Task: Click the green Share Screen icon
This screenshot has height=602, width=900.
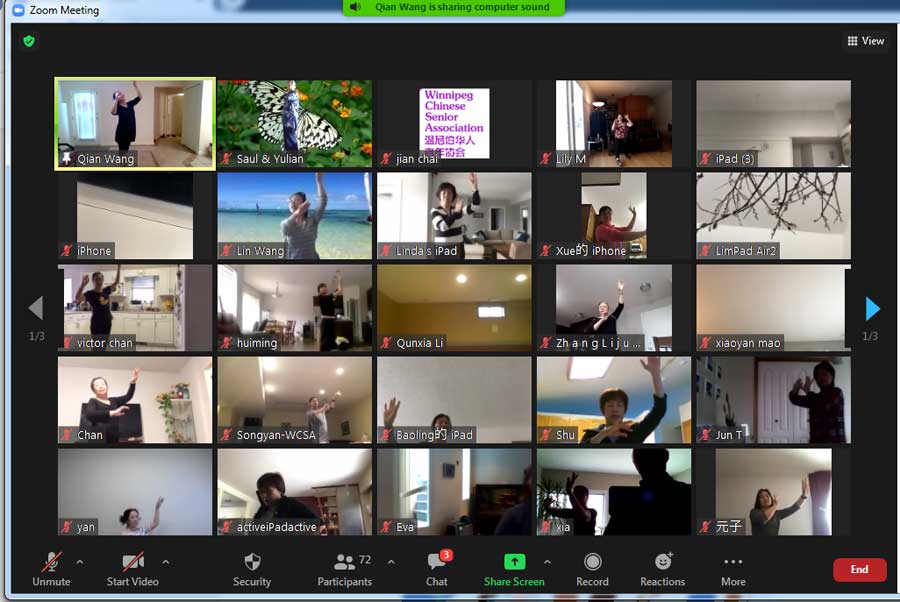Action: point(514,562)
